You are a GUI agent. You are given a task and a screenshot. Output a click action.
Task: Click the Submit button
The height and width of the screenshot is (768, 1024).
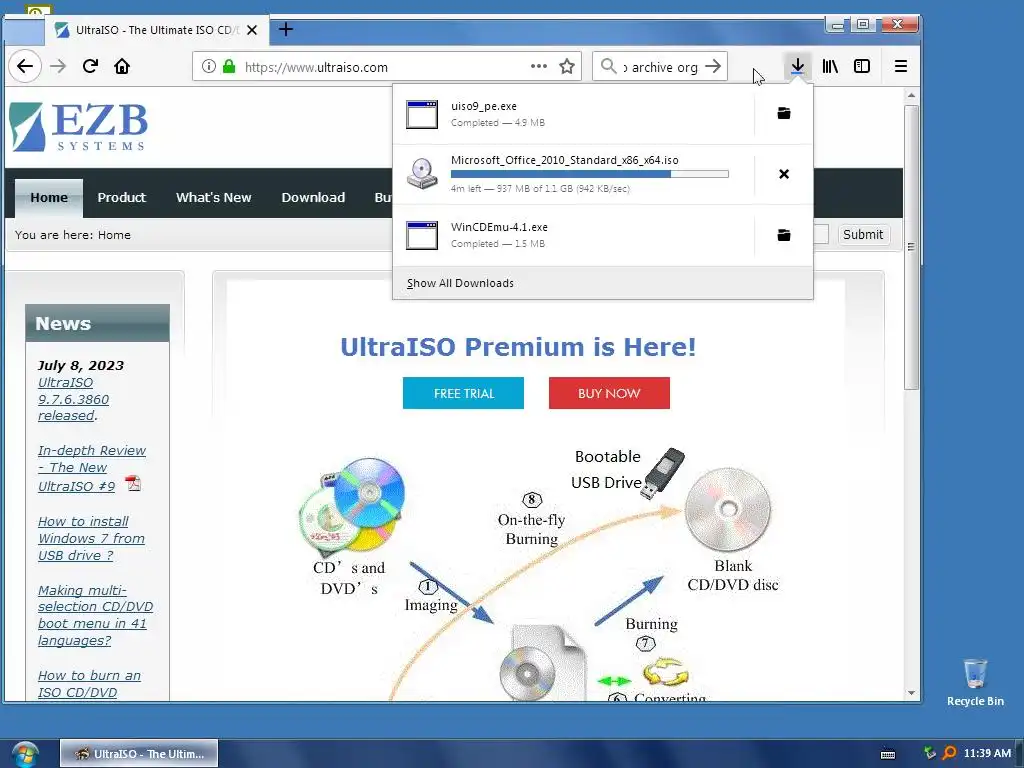[863, 234]
